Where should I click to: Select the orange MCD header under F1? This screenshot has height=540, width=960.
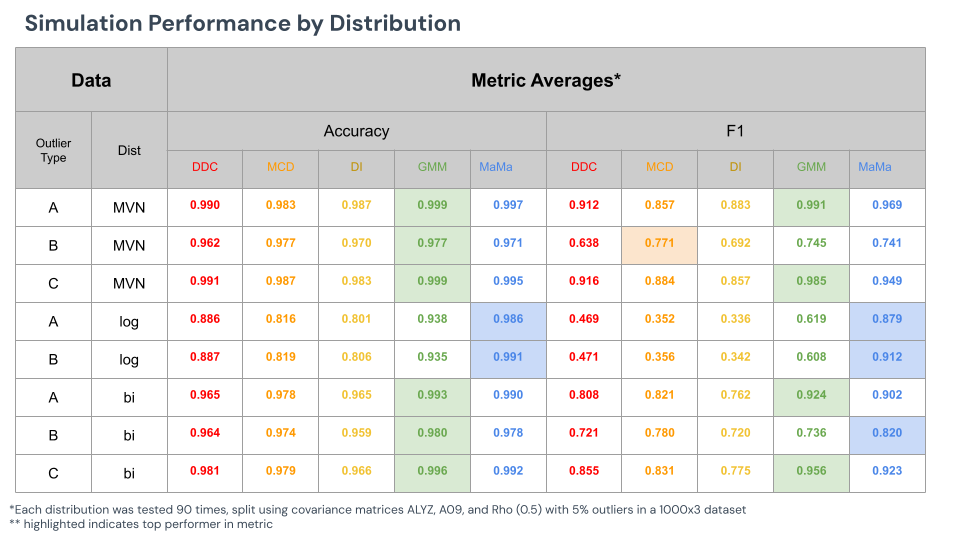tap(659, 167)
